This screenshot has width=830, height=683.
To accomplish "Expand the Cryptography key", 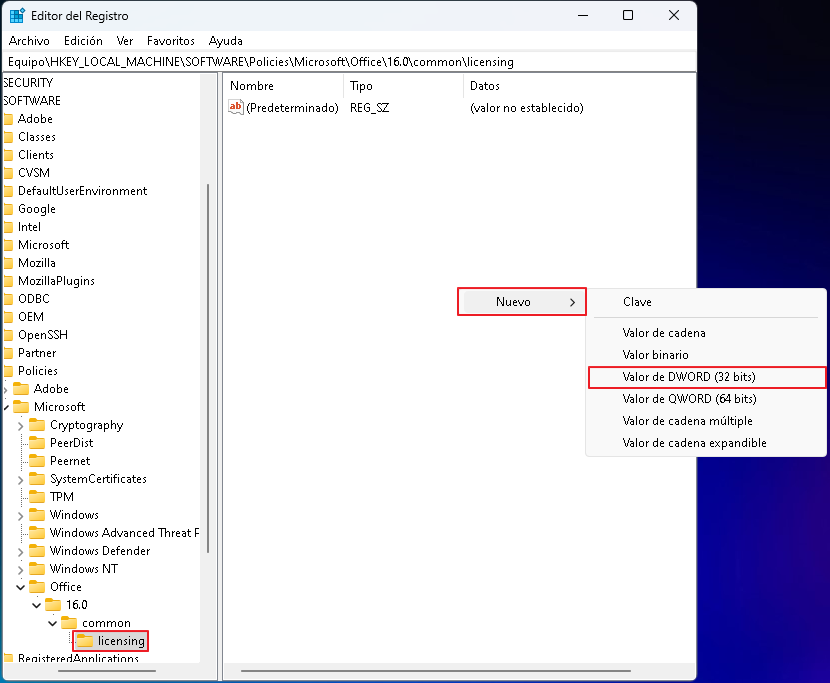I will tap(21, 425).
